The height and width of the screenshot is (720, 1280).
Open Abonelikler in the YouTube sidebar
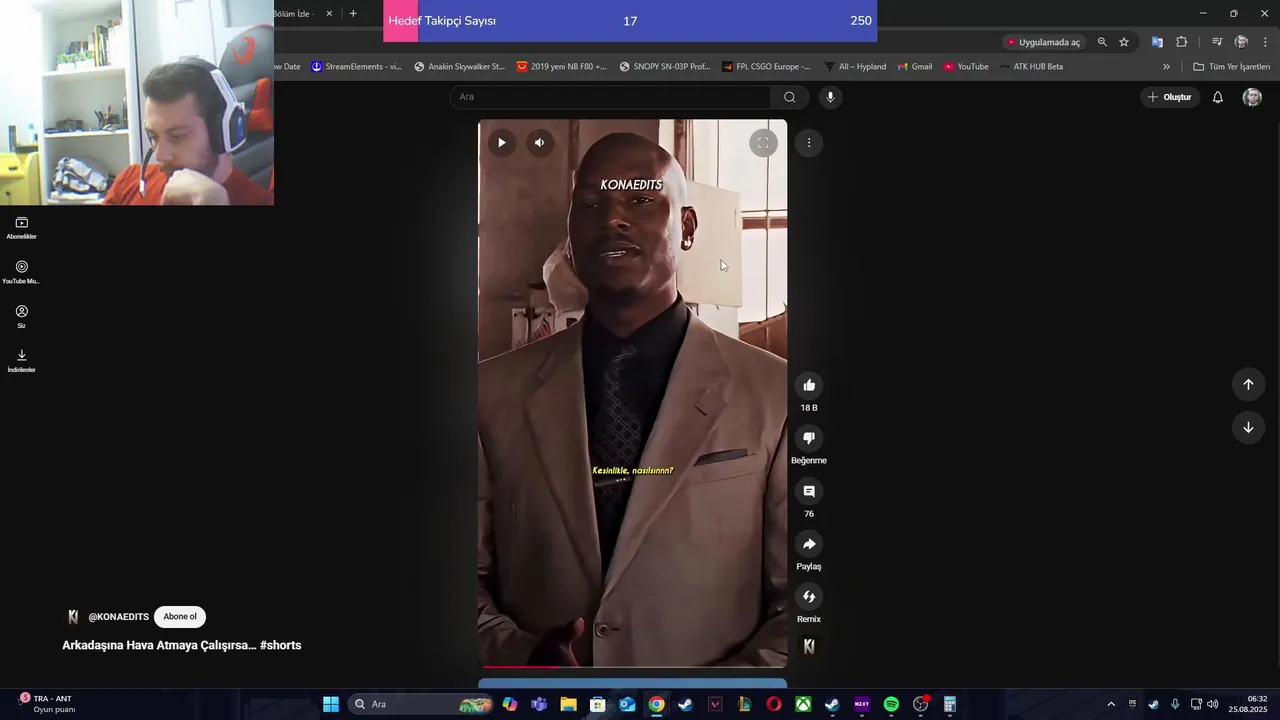click(22, 228)
